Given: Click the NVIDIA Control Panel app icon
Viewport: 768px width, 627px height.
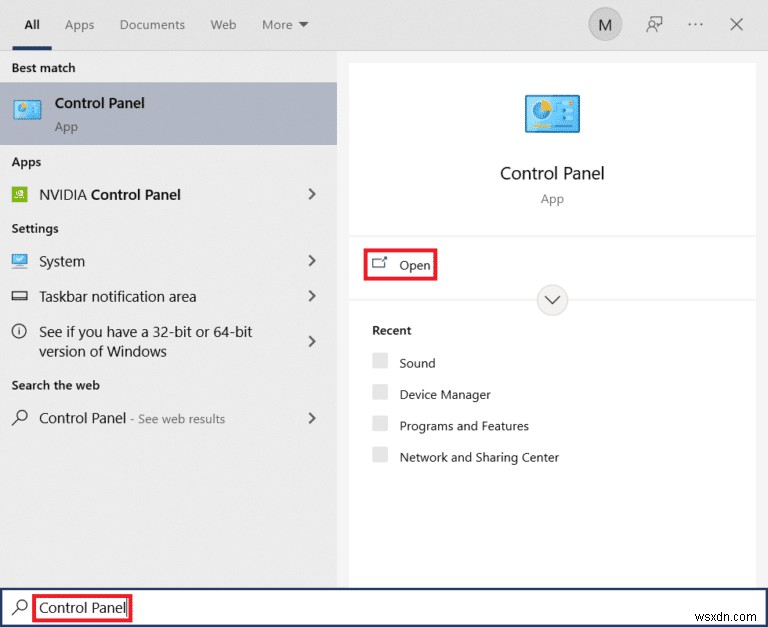Looking at the screenshot, I should 20,195.
